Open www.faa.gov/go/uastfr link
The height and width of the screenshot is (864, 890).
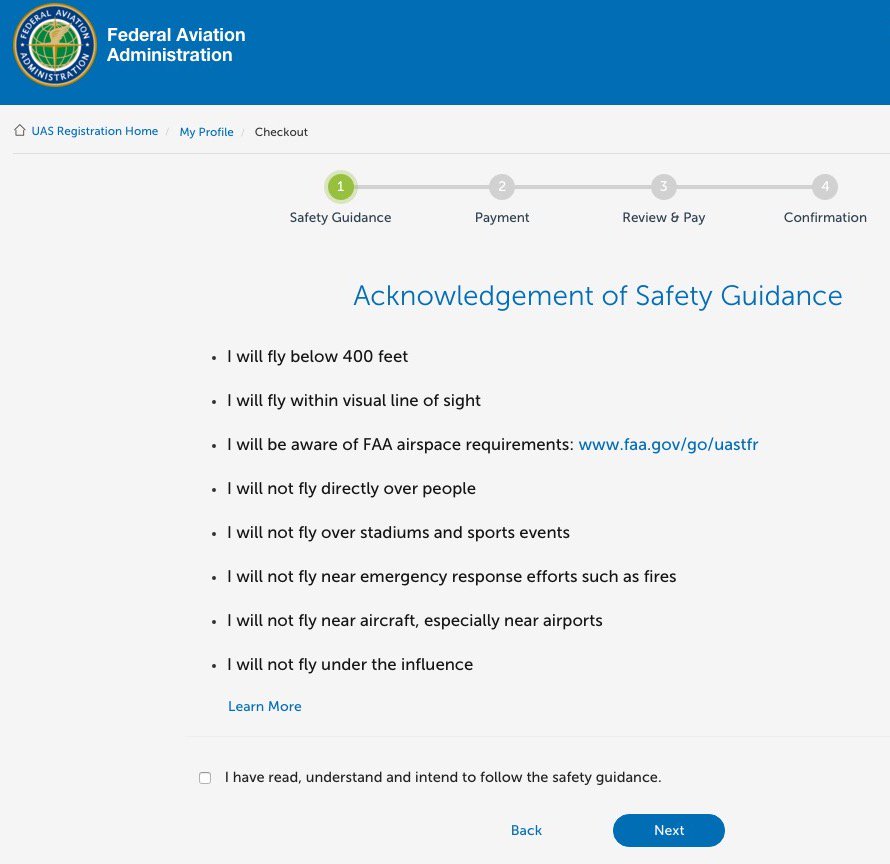[x=668, y=444]
